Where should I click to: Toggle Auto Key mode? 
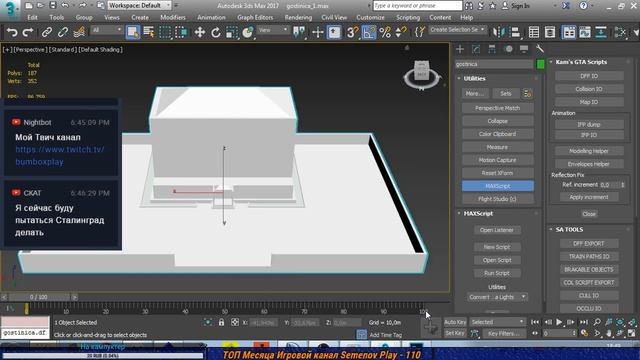coord(455,322)
